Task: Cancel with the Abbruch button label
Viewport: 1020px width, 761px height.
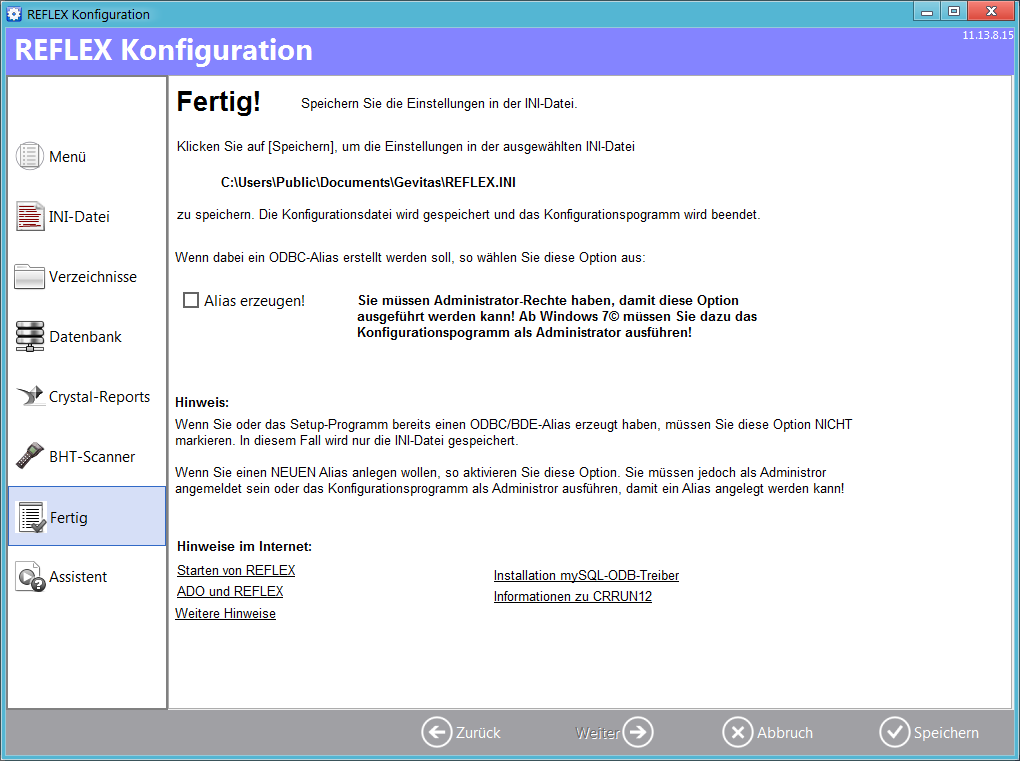Action: pyautogui.click(x=785, y=733)
